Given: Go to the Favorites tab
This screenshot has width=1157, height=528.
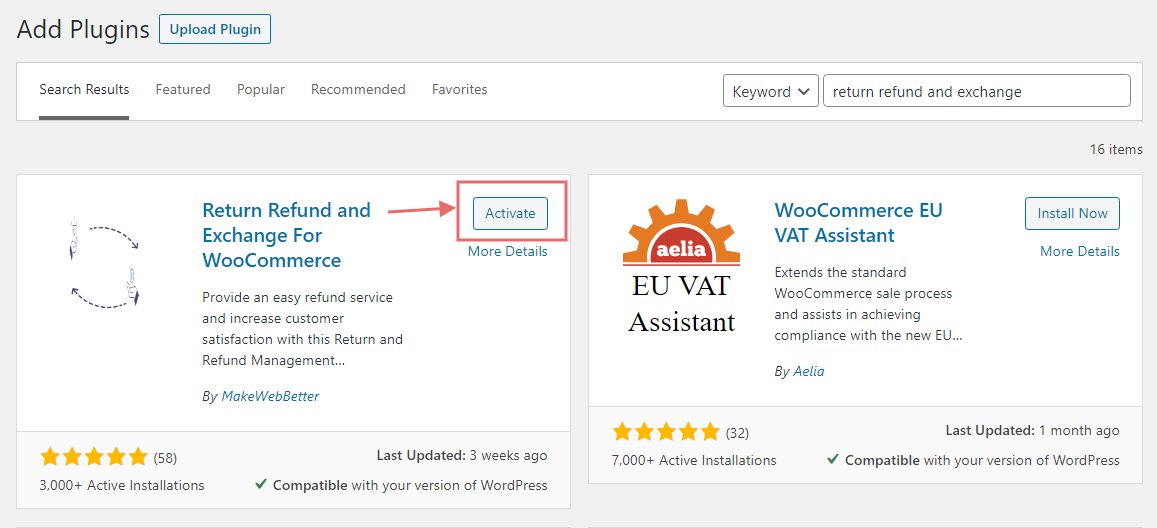Looking at the screenshot, I should tap(460, 89).
